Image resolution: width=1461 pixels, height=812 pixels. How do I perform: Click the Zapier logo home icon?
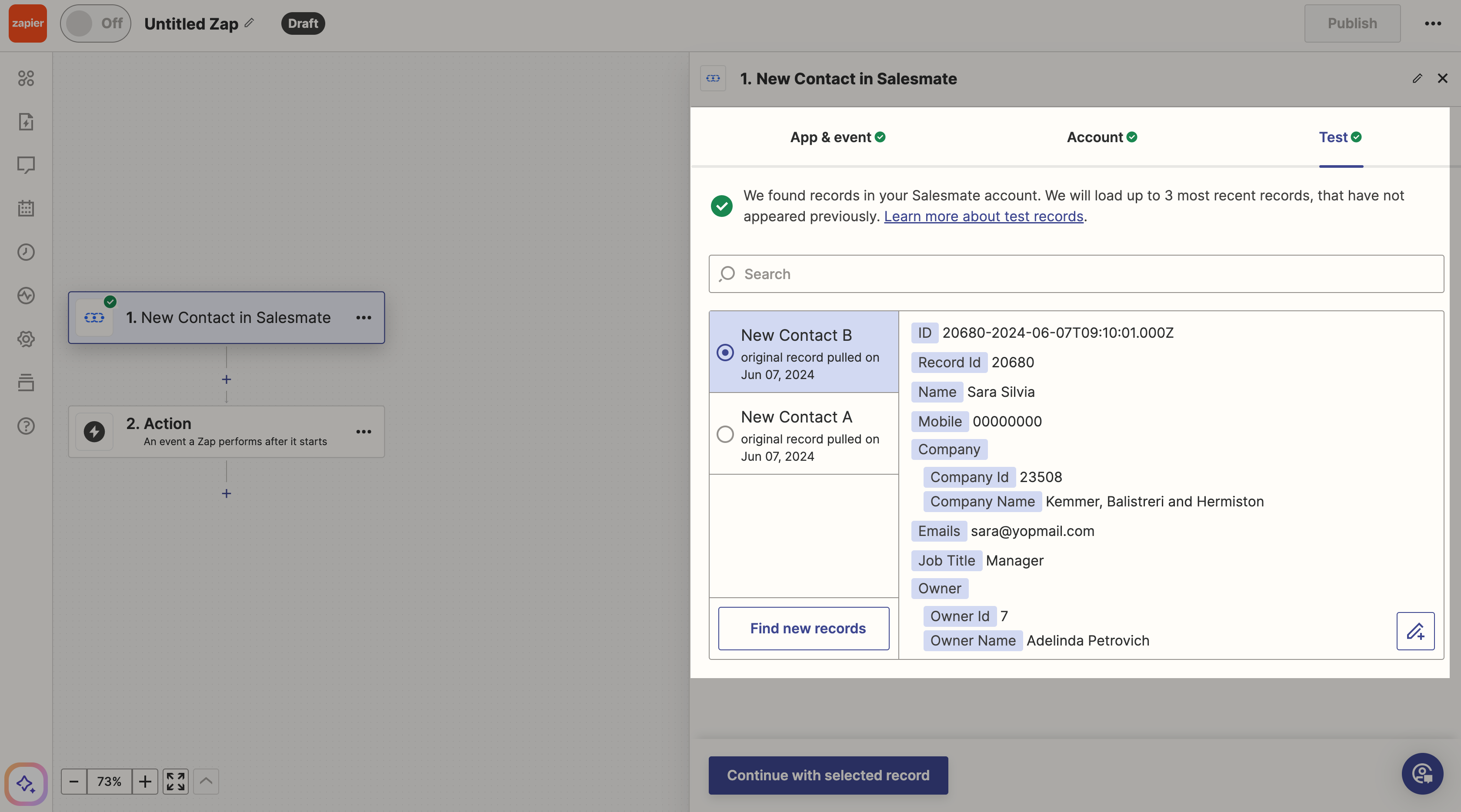pos(27,23)
